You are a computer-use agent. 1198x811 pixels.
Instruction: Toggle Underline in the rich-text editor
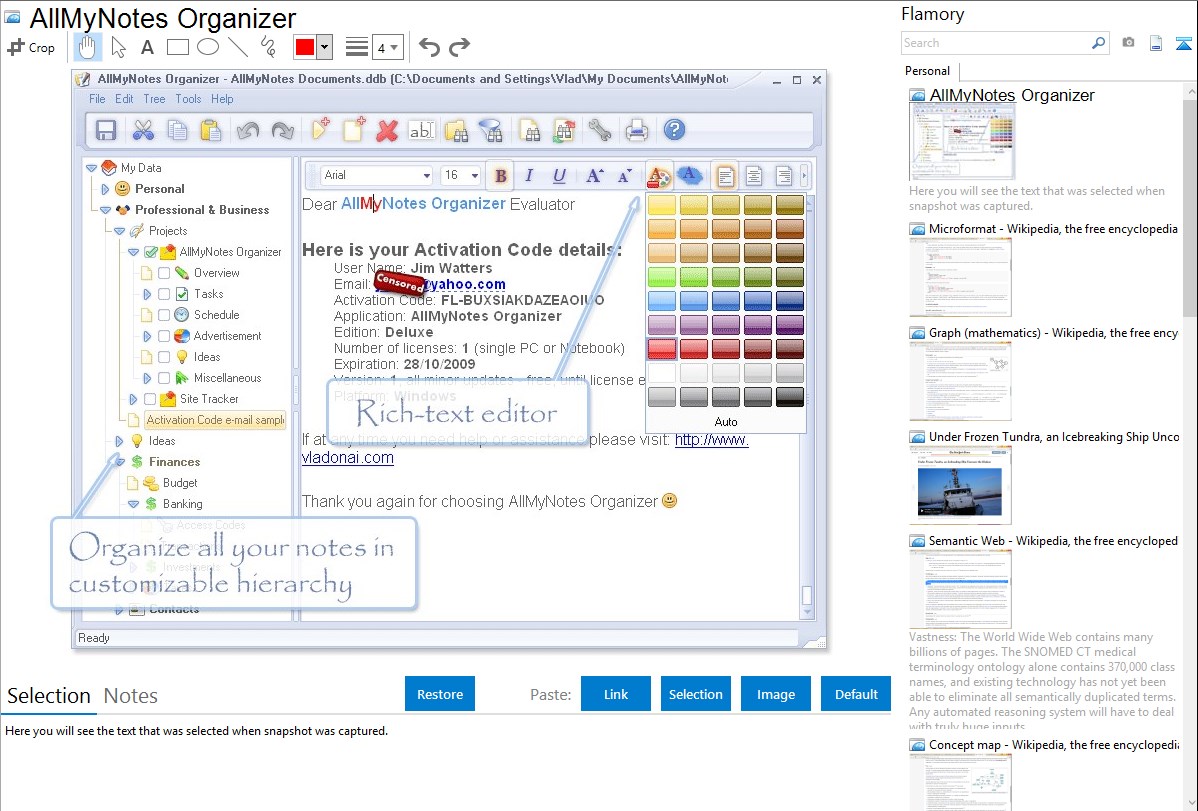click(559, 176)
